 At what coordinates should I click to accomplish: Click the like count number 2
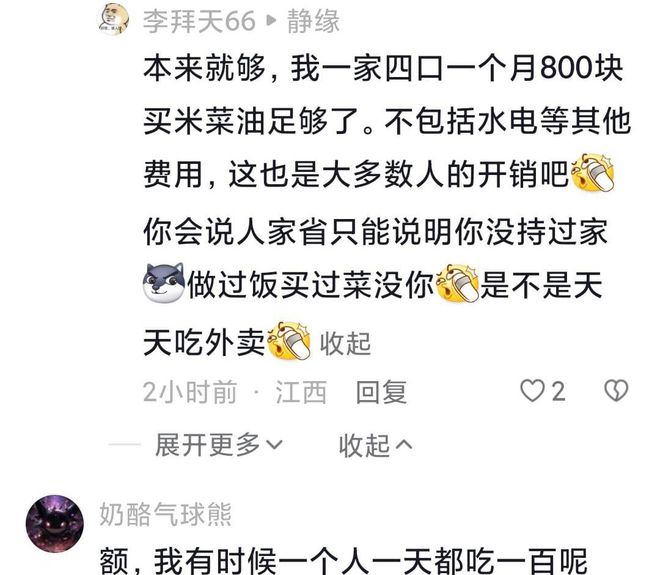click(x=558, y=391)
